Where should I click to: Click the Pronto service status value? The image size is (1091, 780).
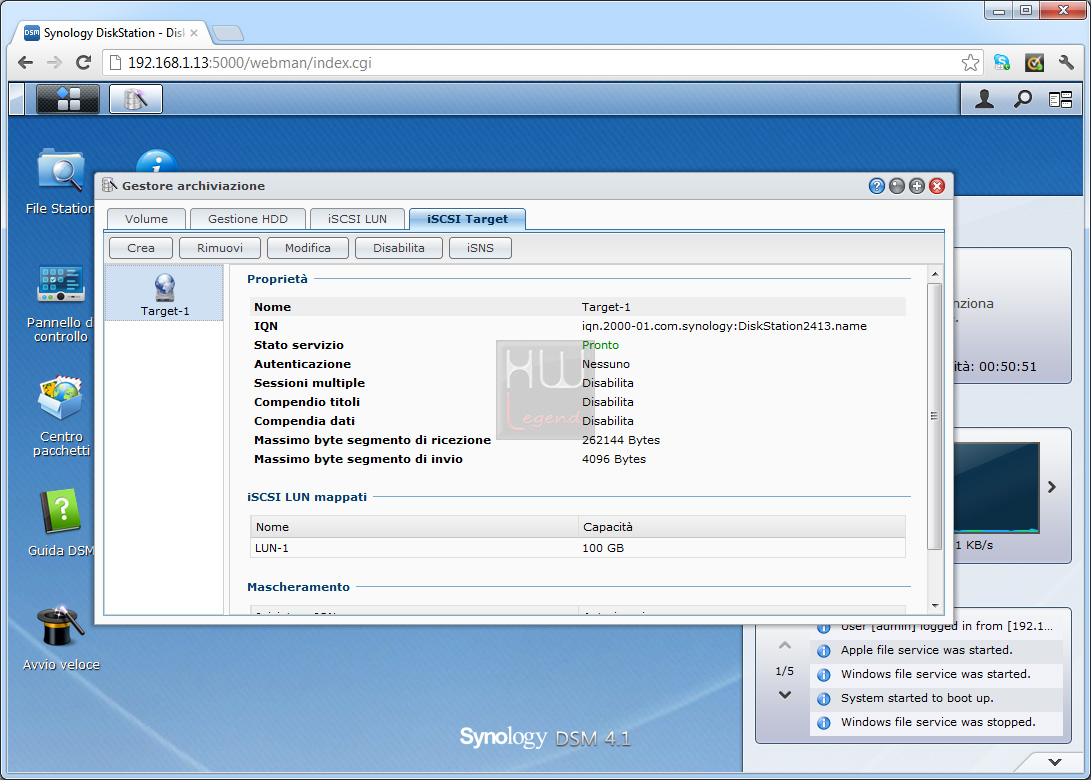click(x=600, y=345)
